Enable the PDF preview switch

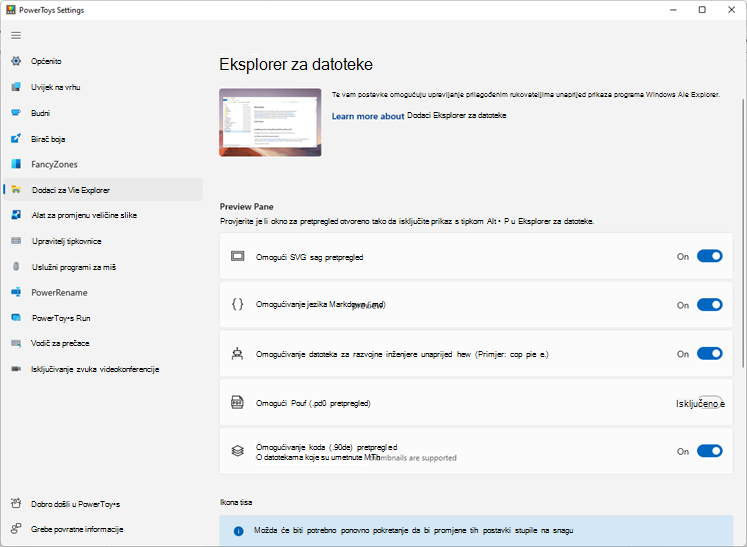tap(710, 403)
